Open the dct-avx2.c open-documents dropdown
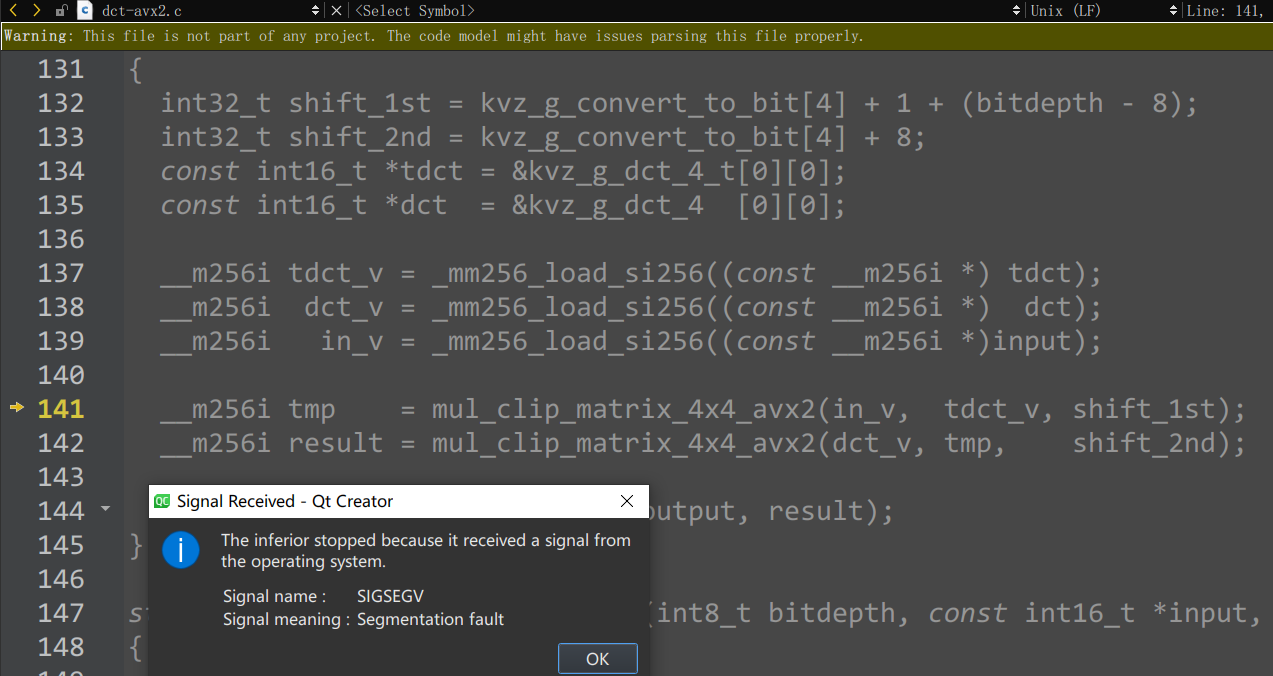This screenshot has width=1273, height=676. pos(316,10)
